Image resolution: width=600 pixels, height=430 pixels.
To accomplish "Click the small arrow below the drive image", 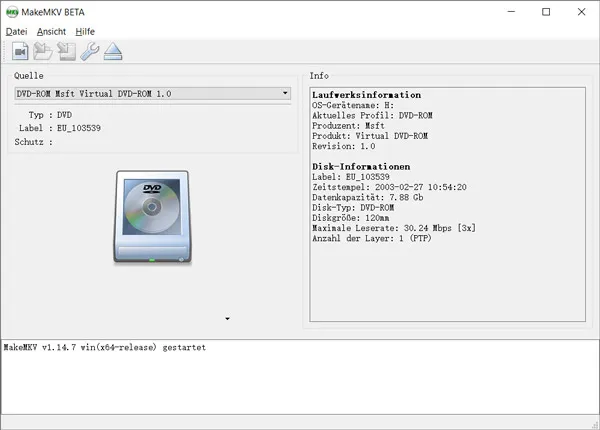I will pyautogui.click(x=228, y=319).
